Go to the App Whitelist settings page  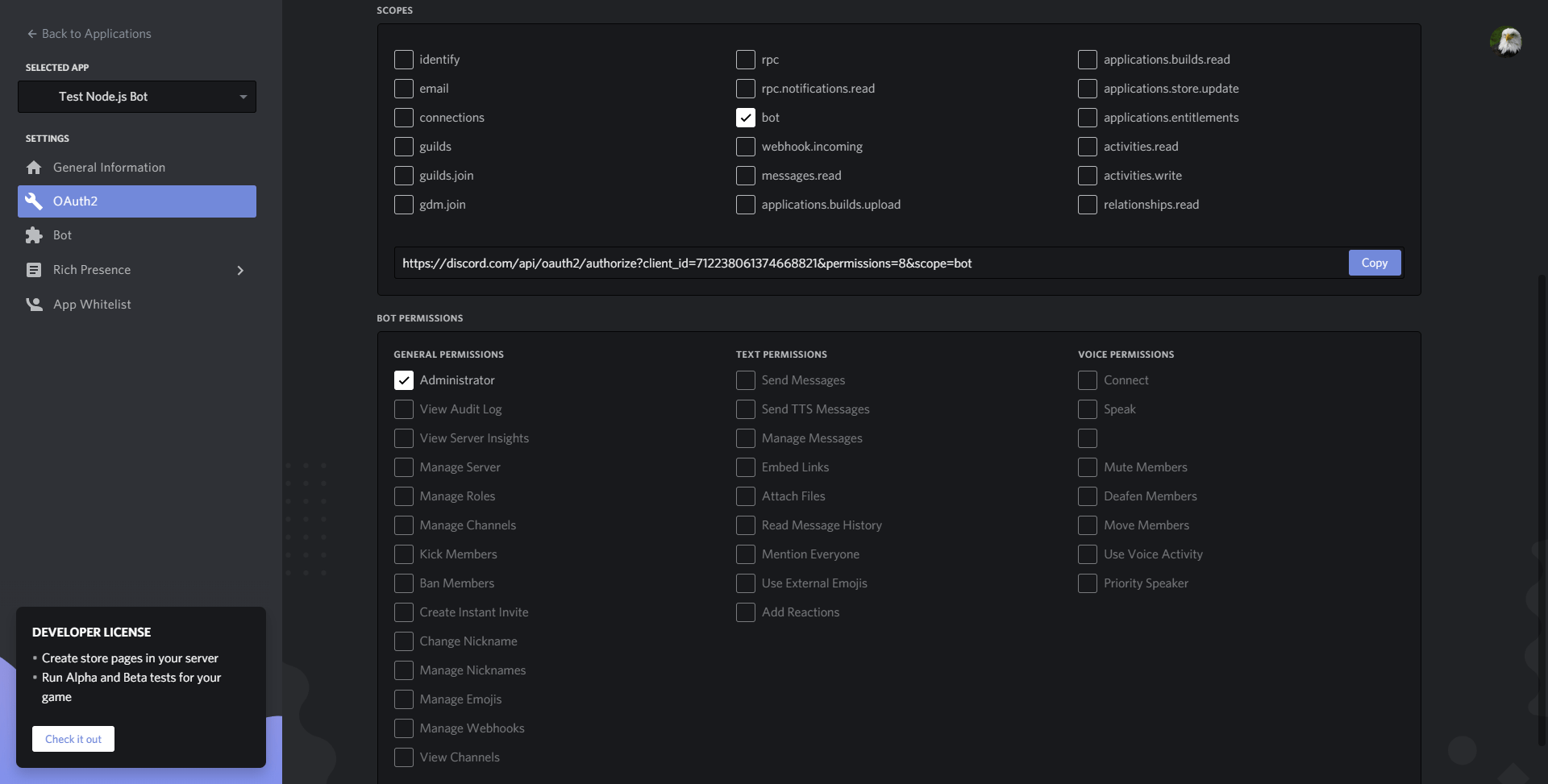pyautogui.click(x=92, y=305)
